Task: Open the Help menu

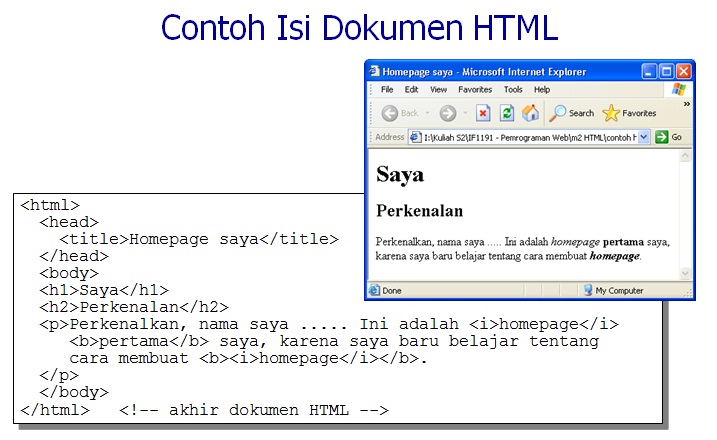Action: pos(542,90)
